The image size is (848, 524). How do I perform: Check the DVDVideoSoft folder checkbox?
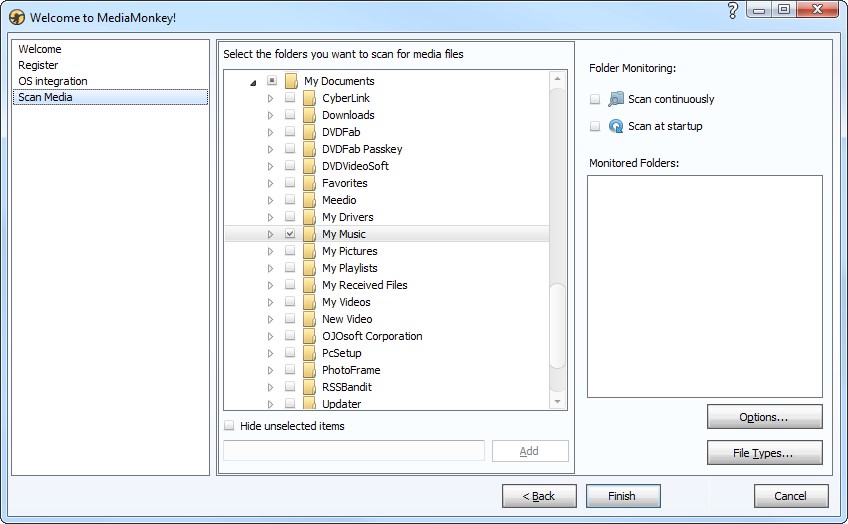pos(290,165)
